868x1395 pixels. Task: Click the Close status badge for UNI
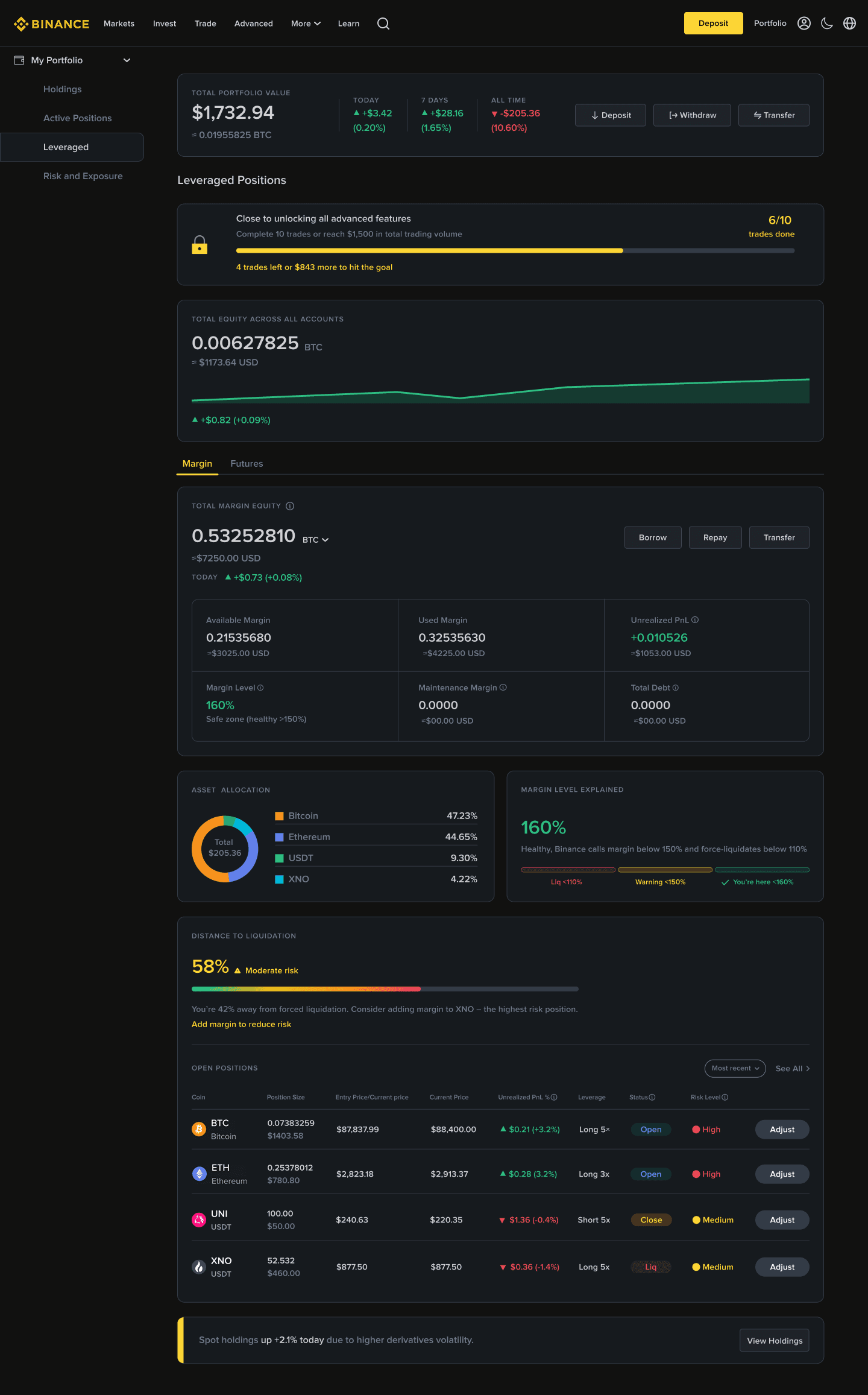click(x=651, y=1219)
